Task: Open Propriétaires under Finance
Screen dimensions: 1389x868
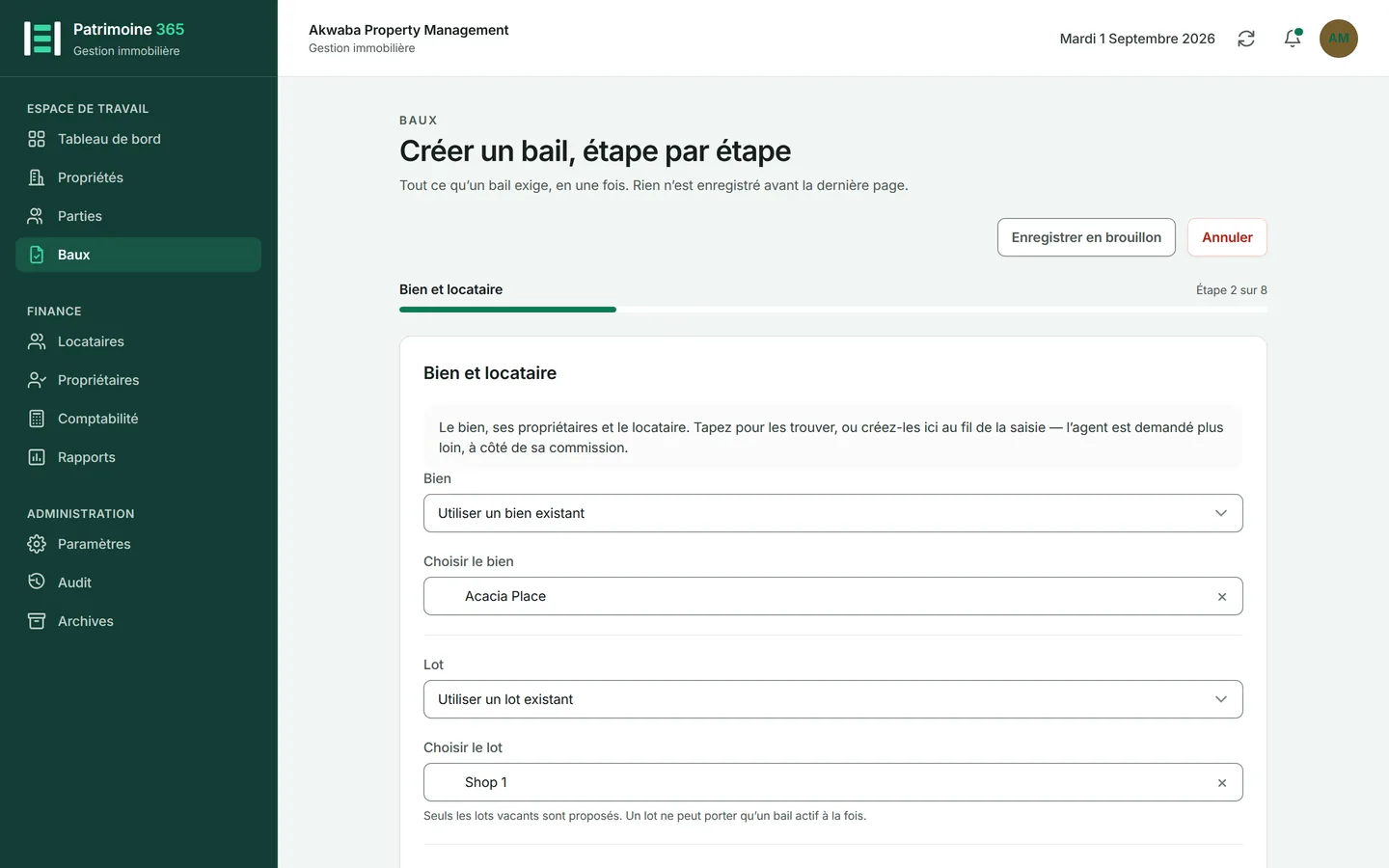Action: pos(138,380)
